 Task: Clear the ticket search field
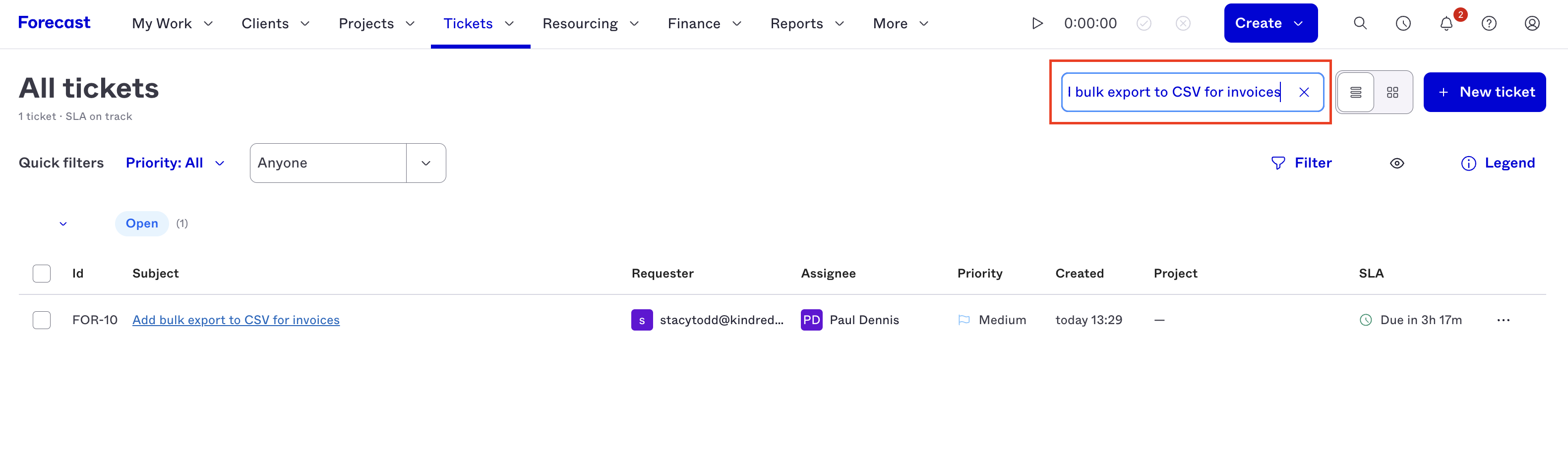pyautogui.click(x=1304, y=92)
